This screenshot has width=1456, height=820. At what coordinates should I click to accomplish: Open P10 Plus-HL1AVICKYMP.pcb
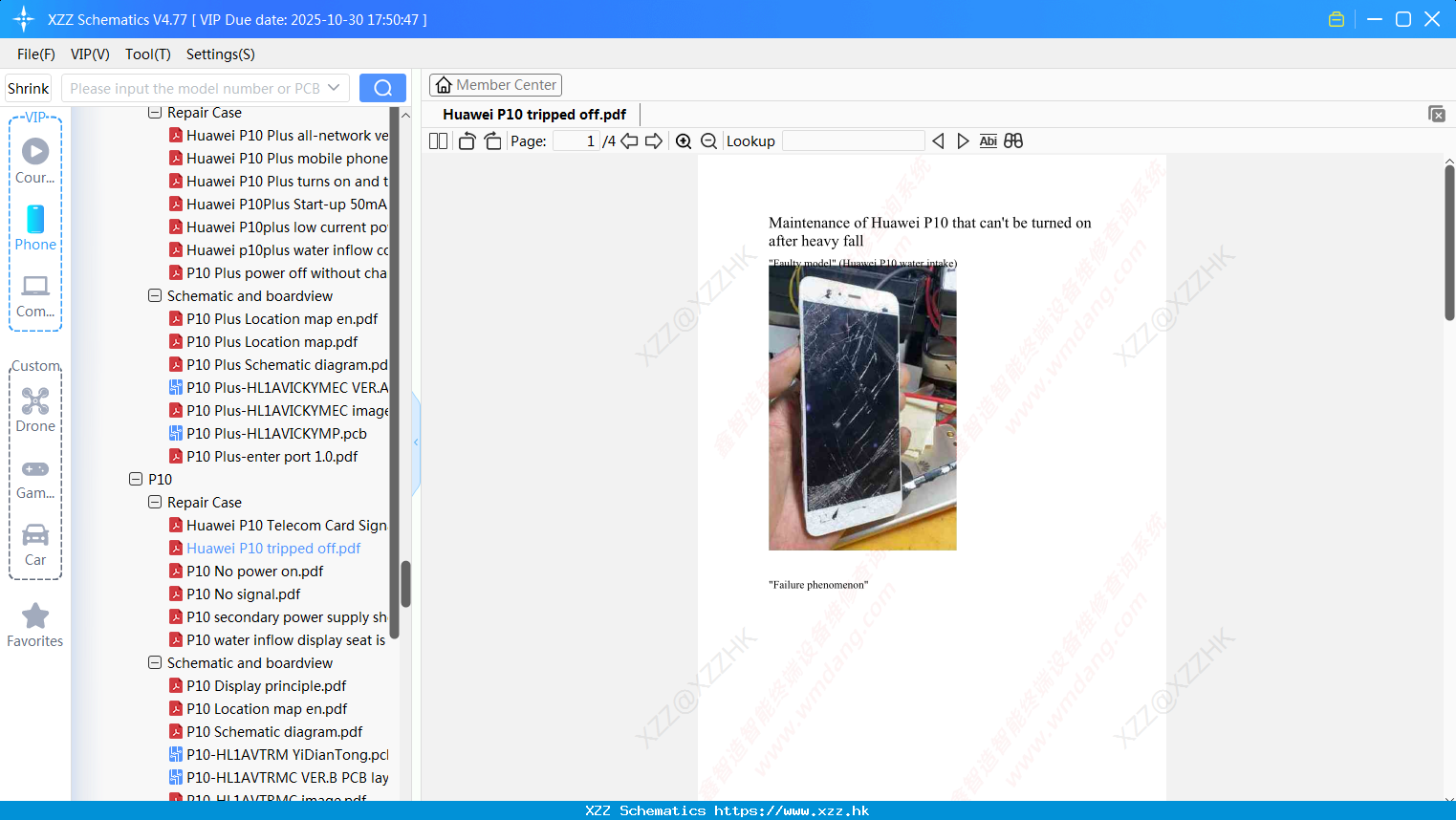[276, 433]
